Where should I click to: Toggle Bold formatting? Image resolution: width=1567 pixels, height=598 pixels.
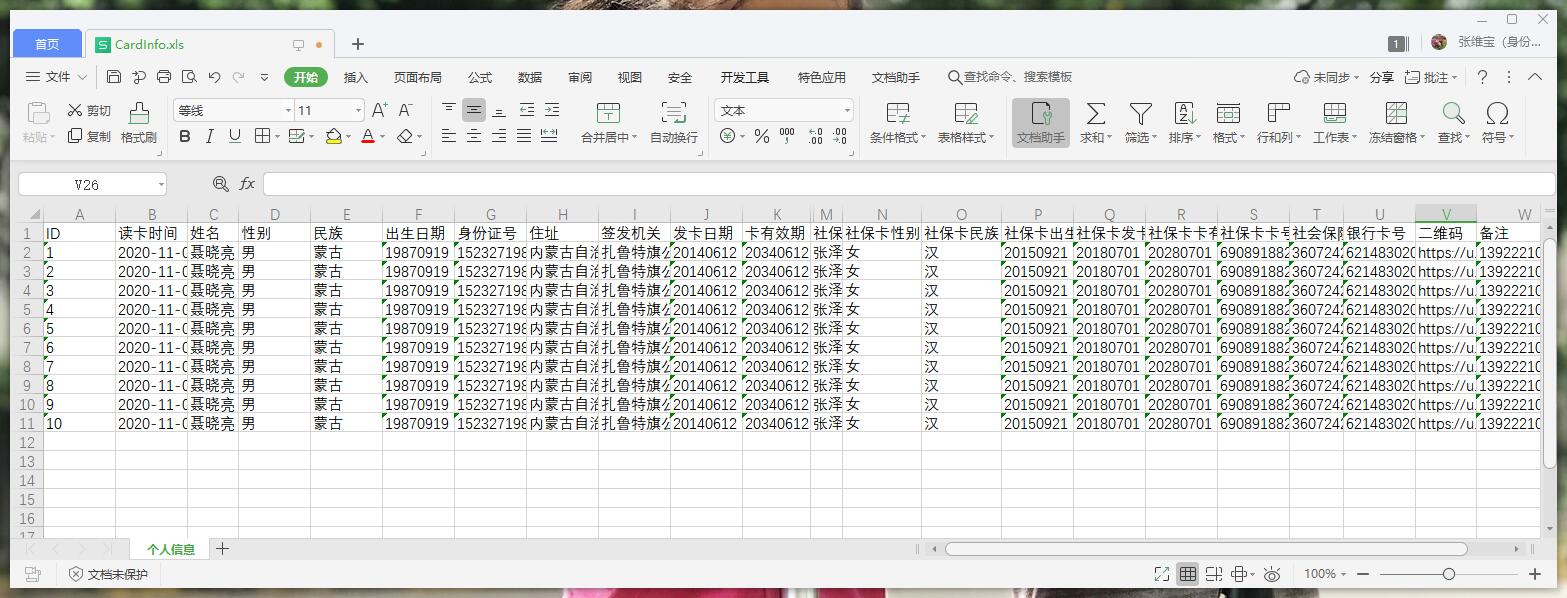tap(185, 136)
